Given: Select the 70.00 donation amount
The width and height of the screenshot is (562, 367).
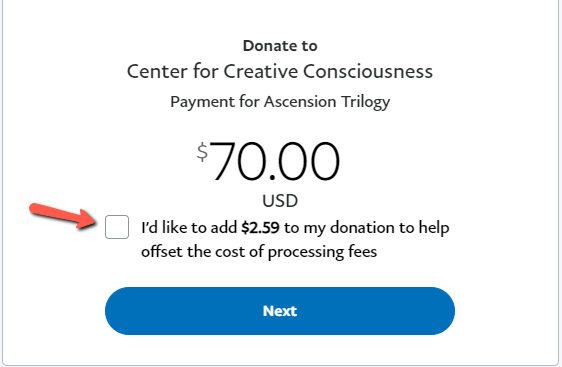Looking at the screenshot, I should coord(274,161).
